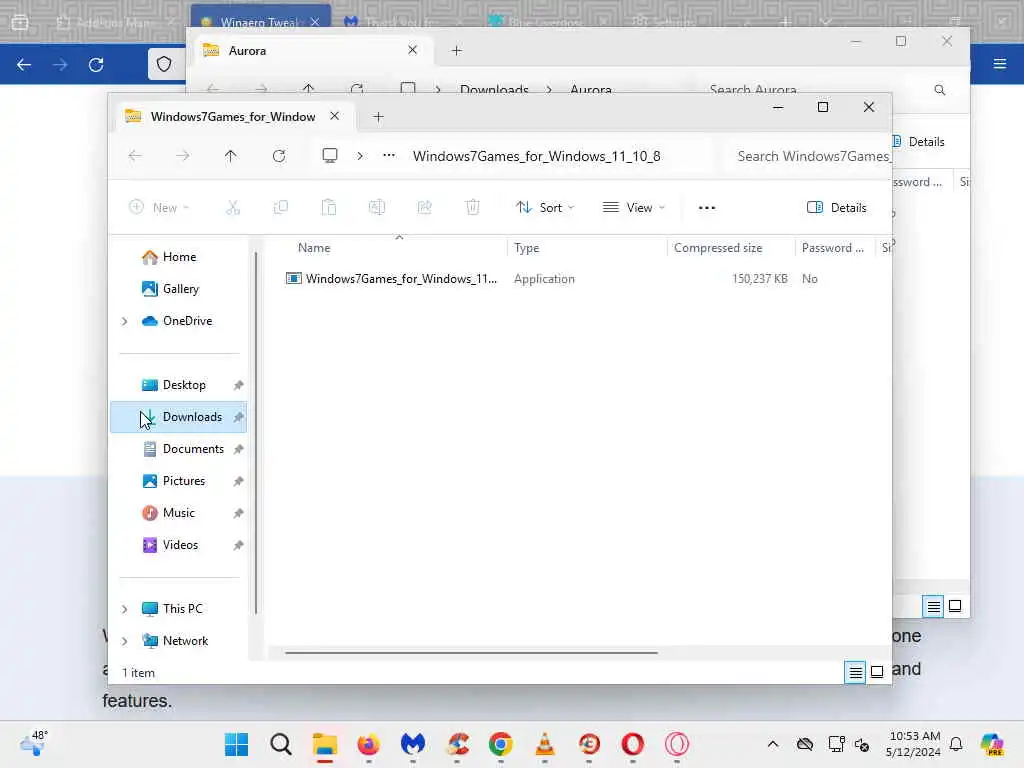
Task: Expand the Network tree node
Action: [124, 641]
